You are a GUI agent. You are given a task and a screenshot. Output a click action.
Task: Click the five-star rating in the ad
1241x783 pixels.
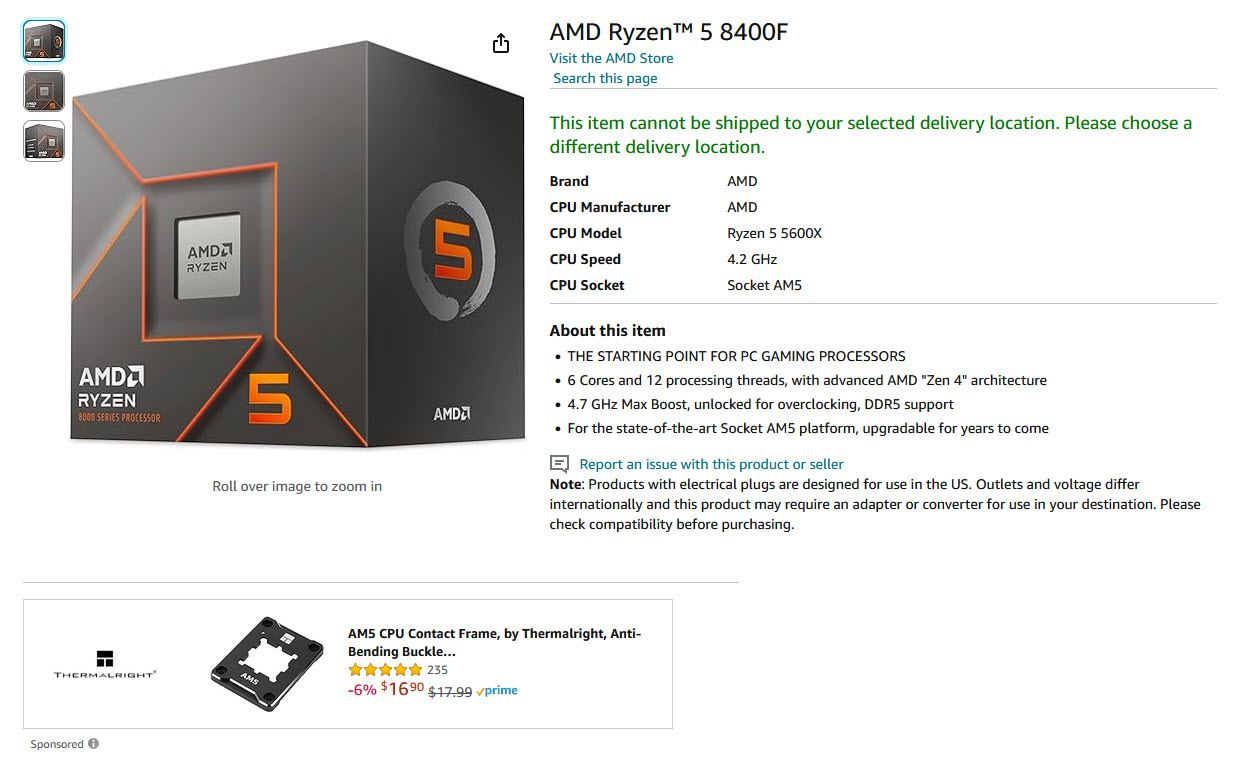(x=385, y=670)
